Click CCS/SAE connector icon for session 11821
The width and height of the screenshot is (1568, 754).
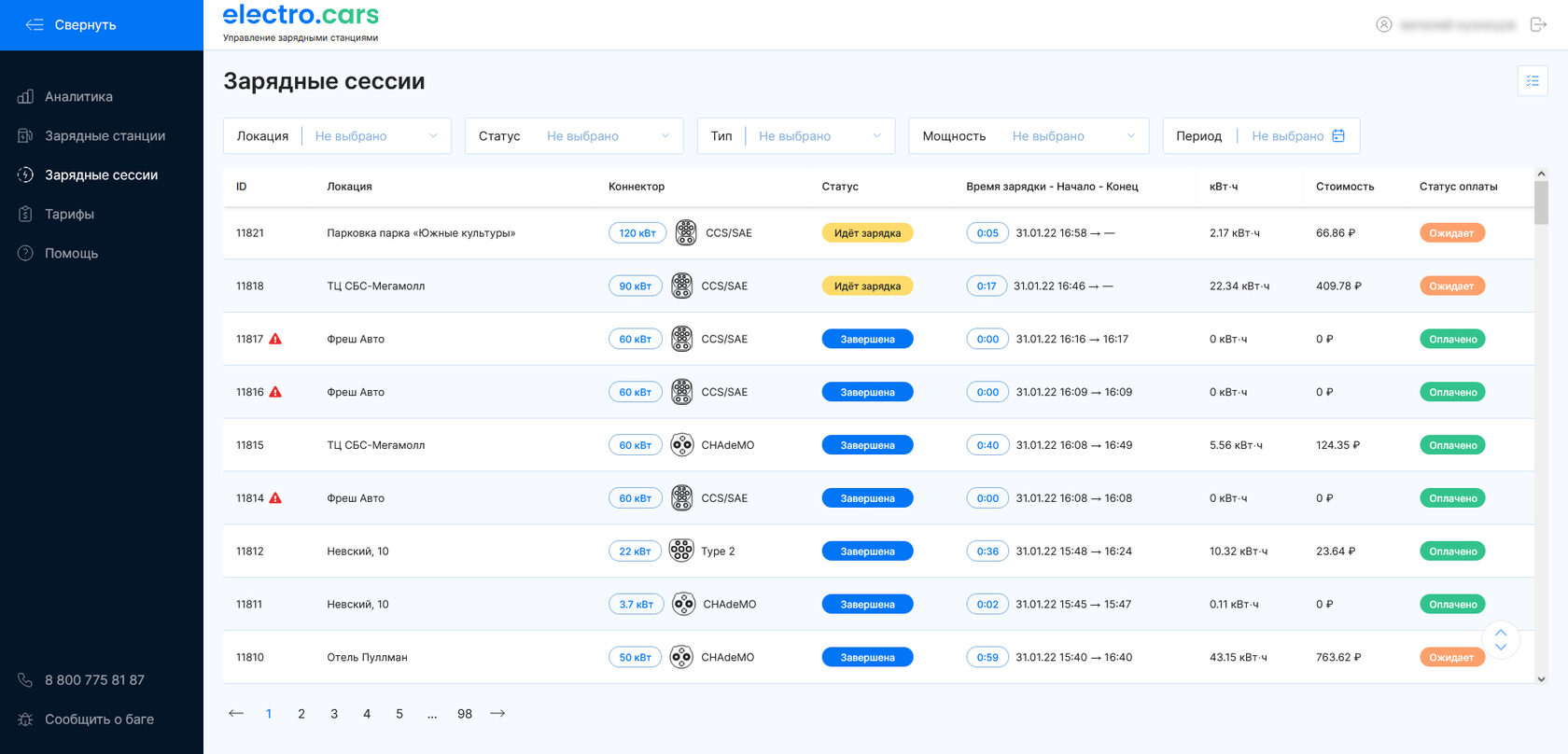coord(686,233)
